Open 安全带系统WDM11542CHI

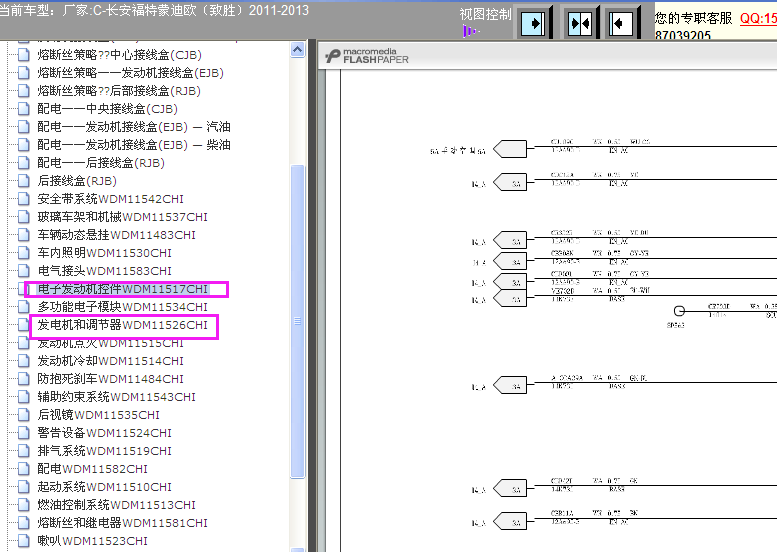click(111, 199)
